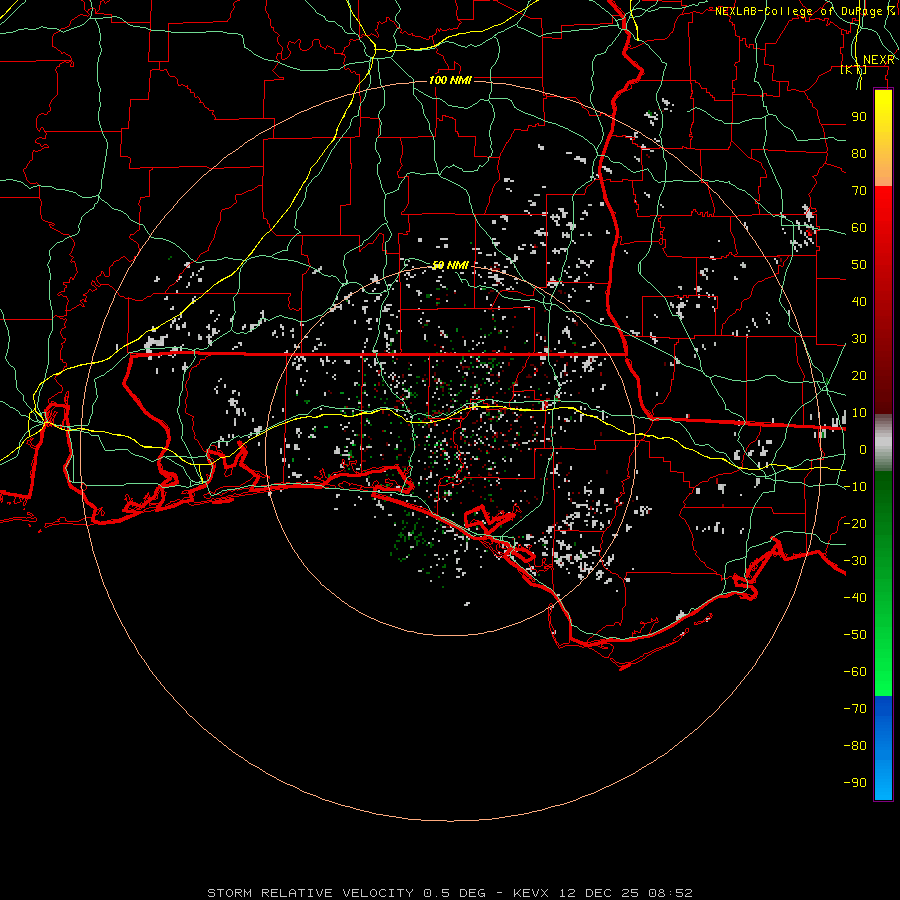Select the -40 value on the velocity scale
900x900 pixels.
(x=855, y=598)
